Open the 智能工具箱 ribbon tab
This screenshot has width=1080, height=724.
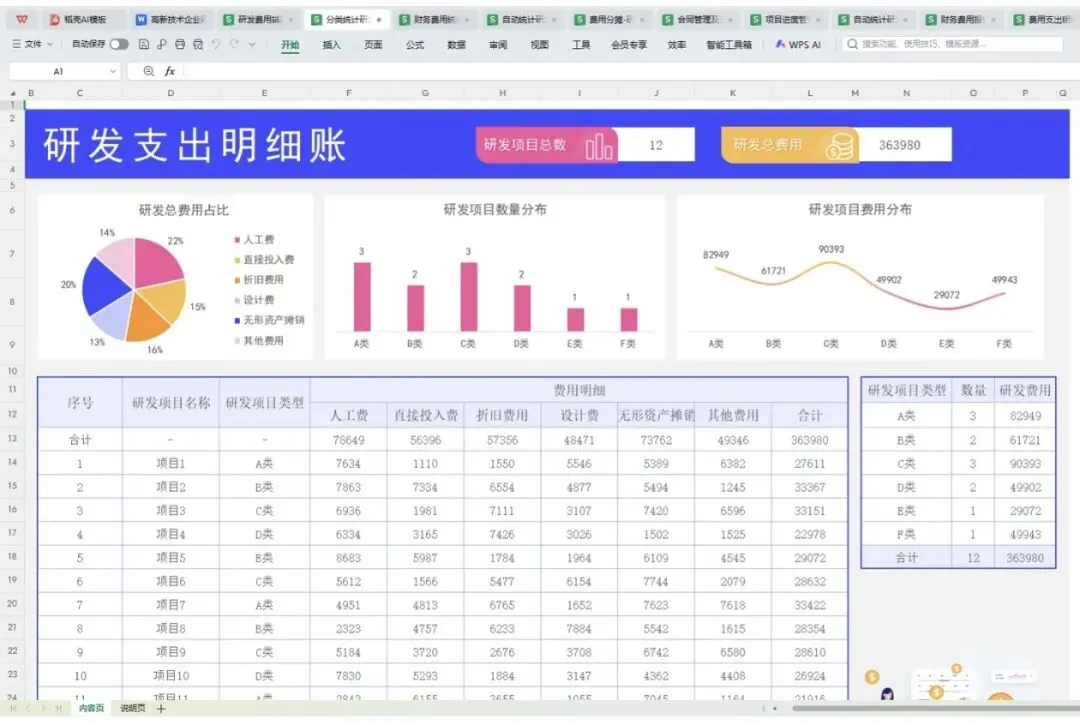[729, 45]
